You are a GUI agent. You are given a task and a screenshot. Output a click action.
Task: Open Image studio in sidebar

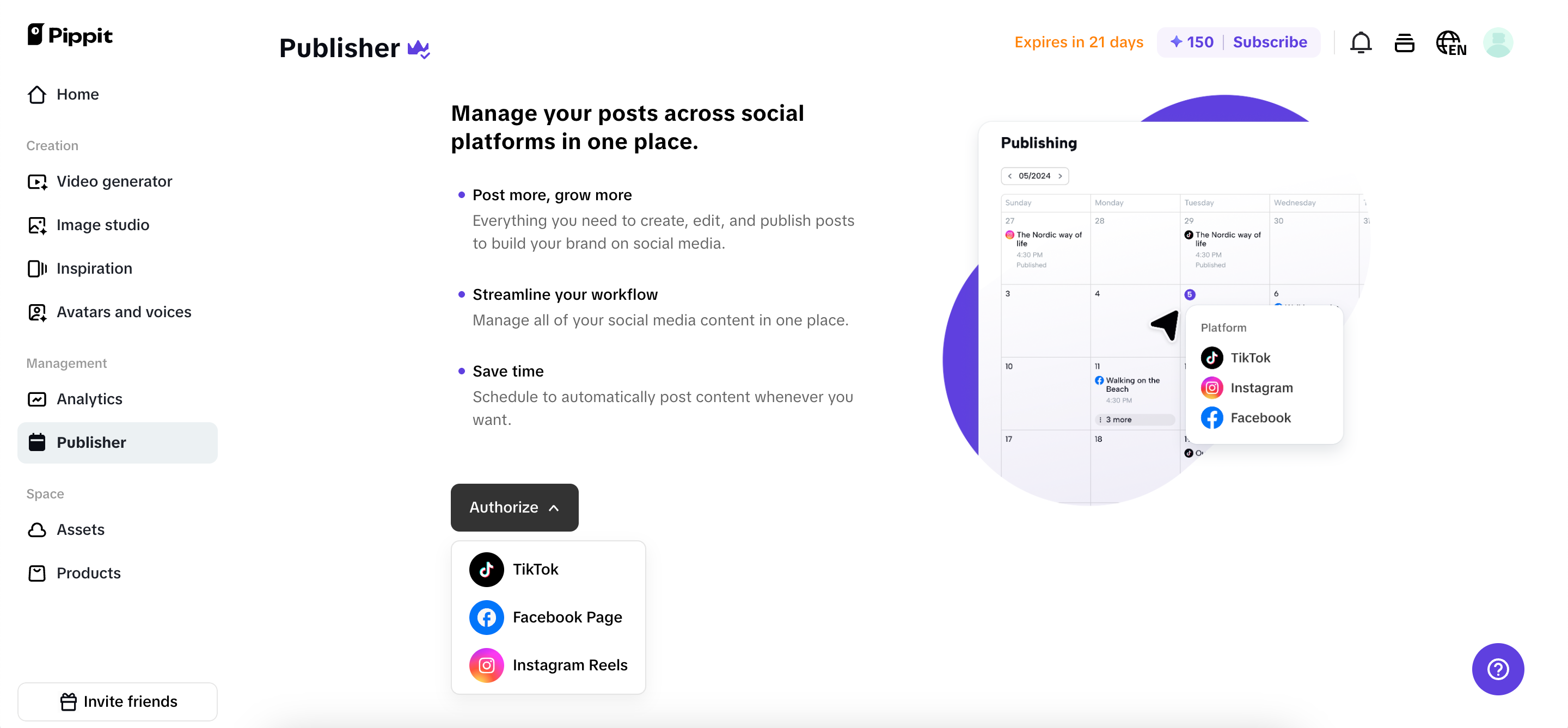point(102,225)
